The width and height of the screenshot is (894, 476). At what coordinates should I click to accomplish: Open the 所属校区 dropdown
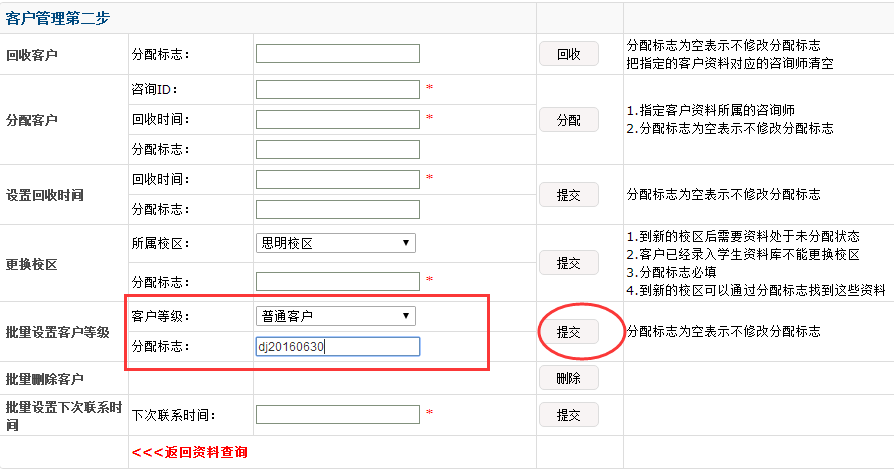tap(336, 243)
